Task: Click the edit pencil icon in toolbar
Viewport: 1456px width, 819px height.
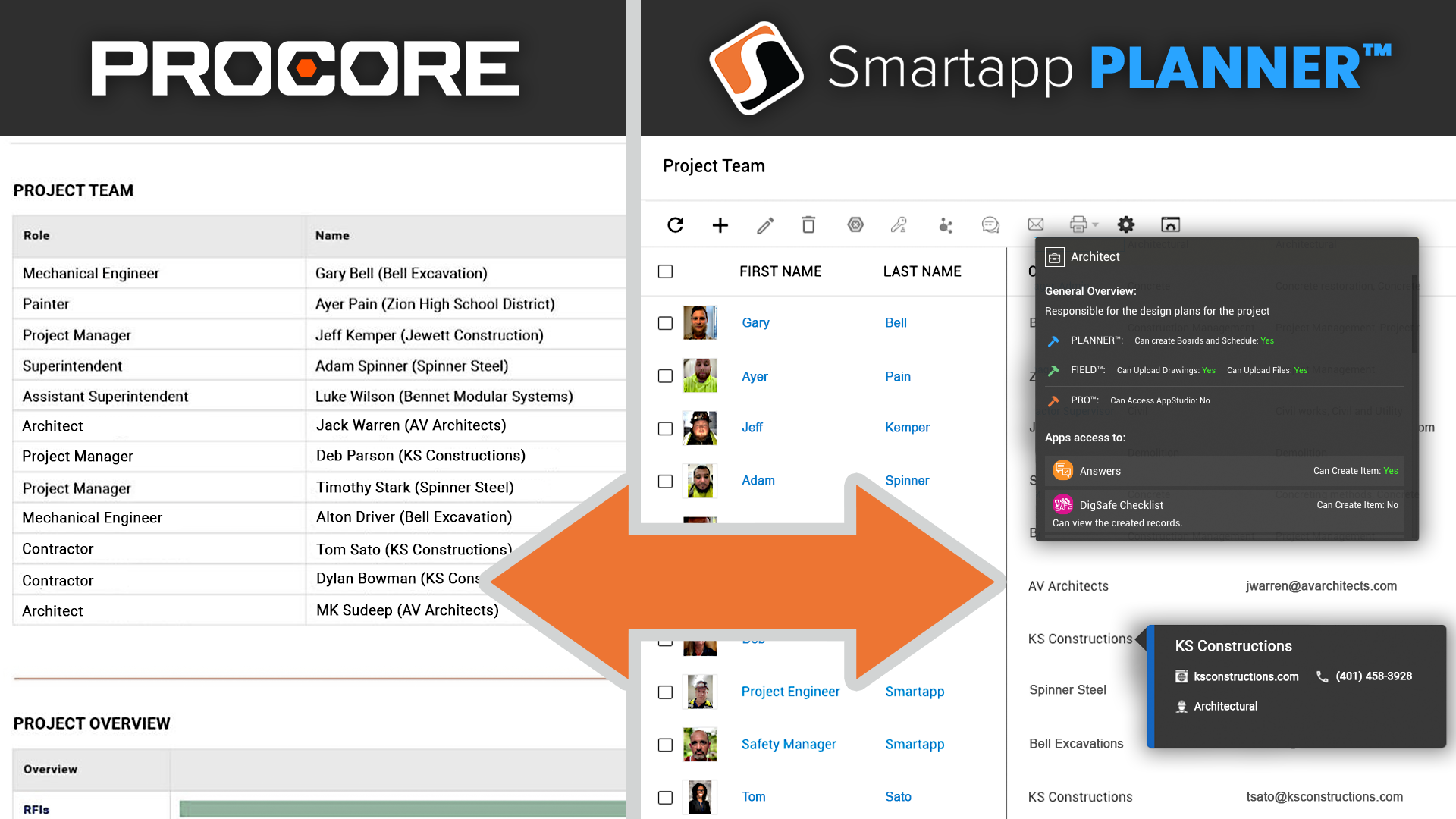Action: (x=764, y=224)
